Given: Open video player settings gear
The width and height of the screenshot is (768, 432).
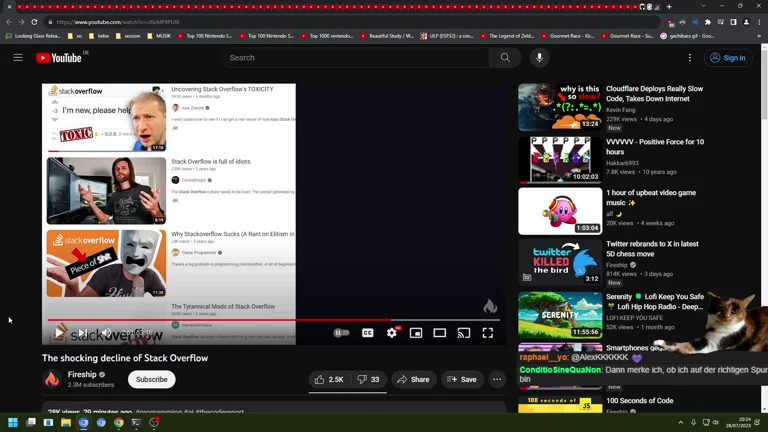Looking at the screenshot, I should pyautogui.click(x=392, y=333).
